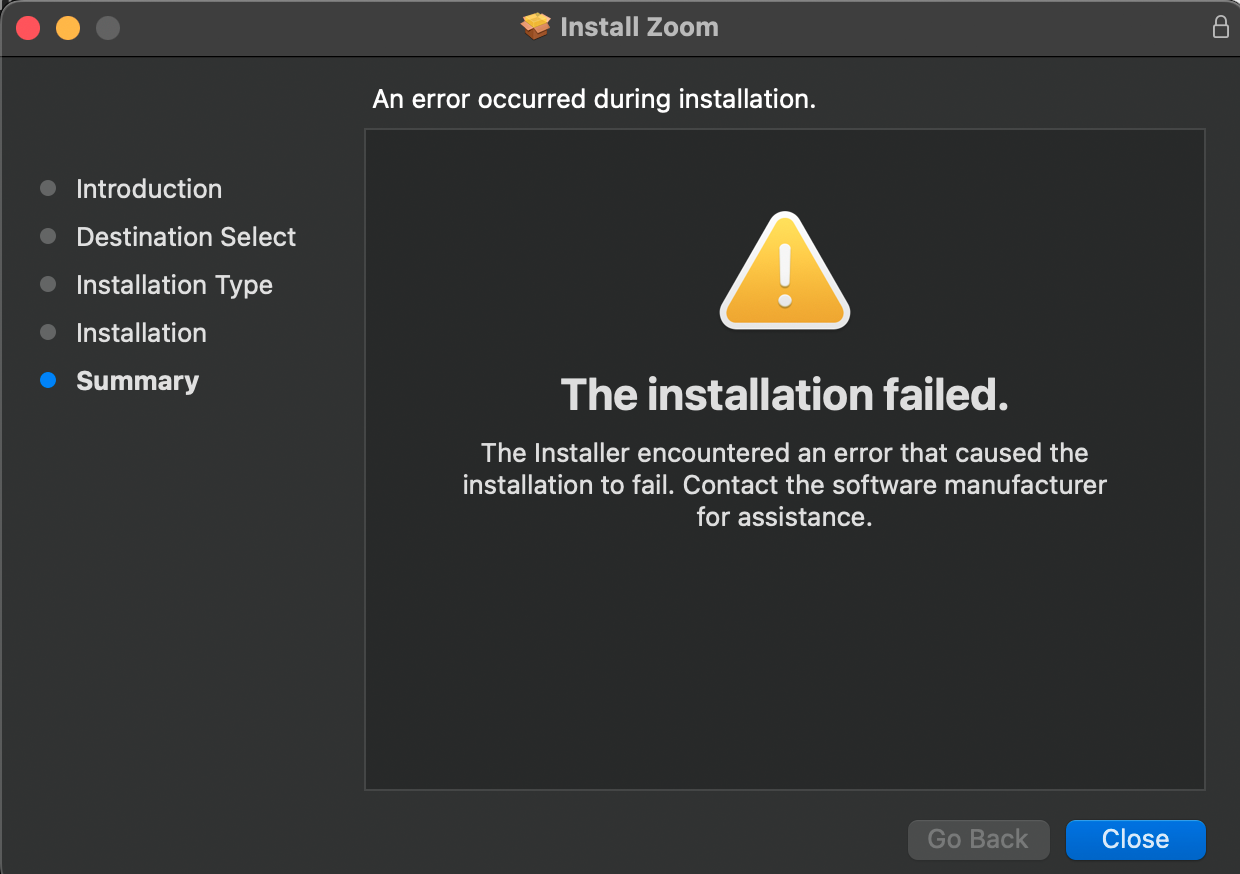This screenshot has width=1240, height=874.
Task: Select the Installation step label in sidebar
Action: click(141, 333)
